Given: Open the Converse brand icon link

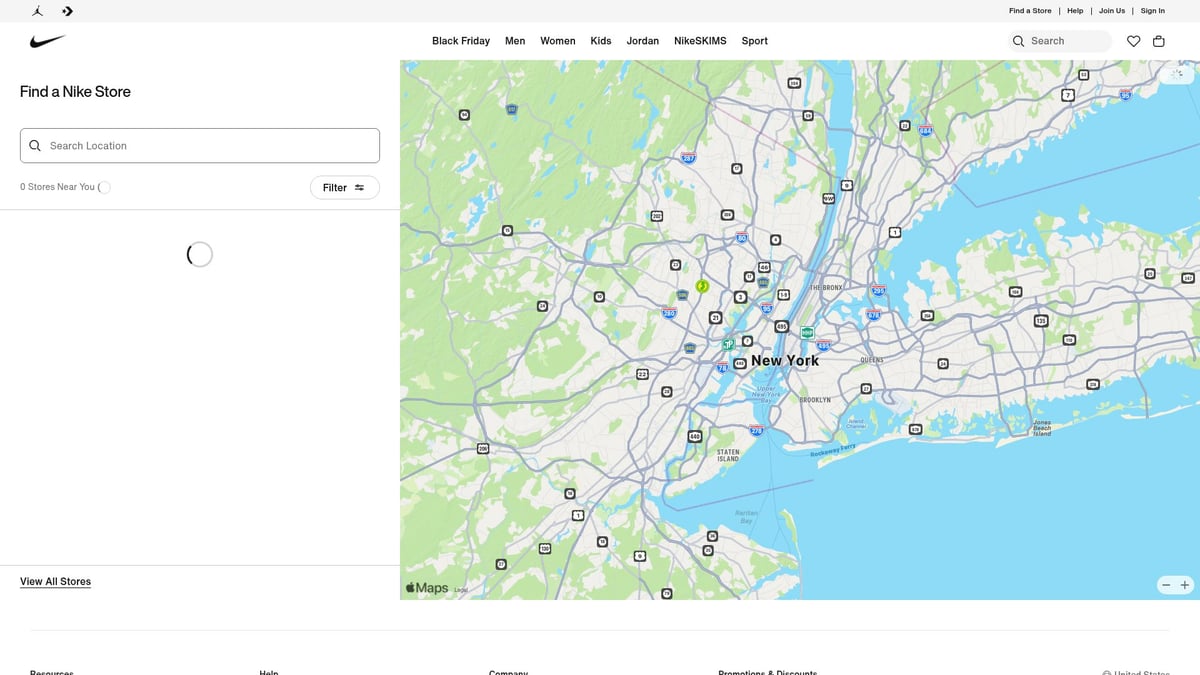Looking at the screenshot, I should click(67, 11).
